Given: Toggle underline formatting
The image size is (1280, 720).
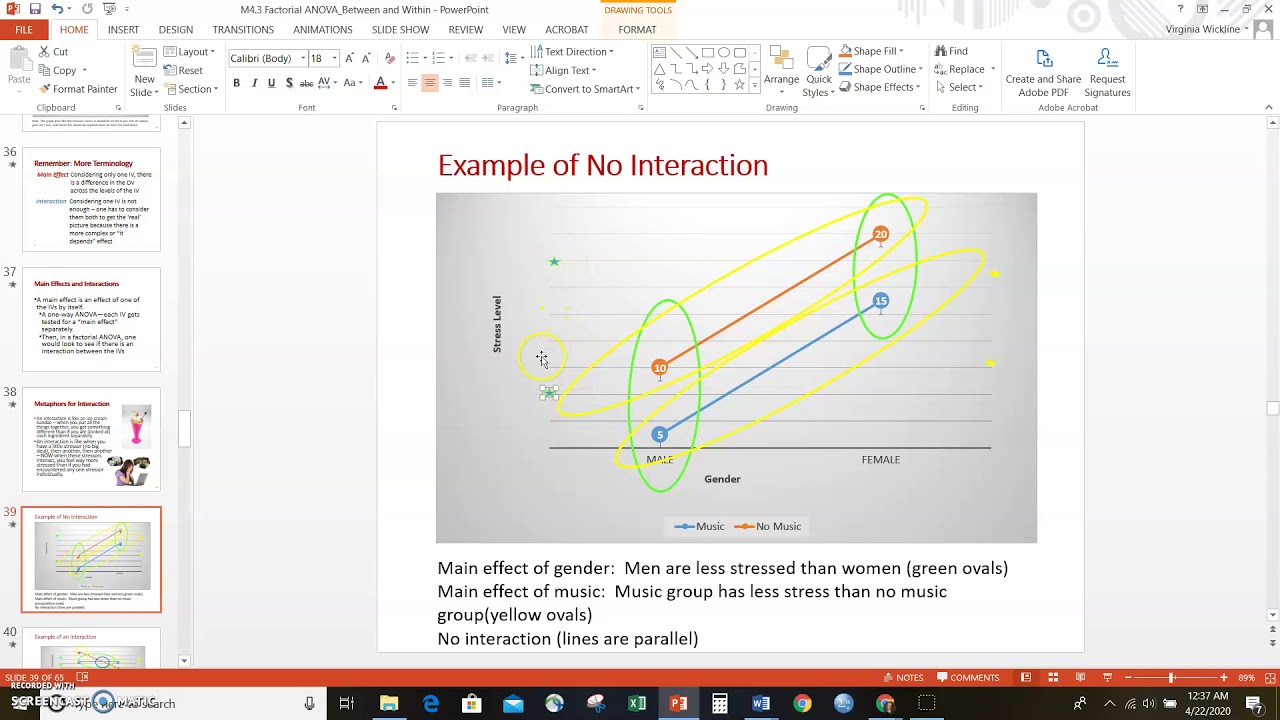Looking at the screenshot, I should coord(271,83).
